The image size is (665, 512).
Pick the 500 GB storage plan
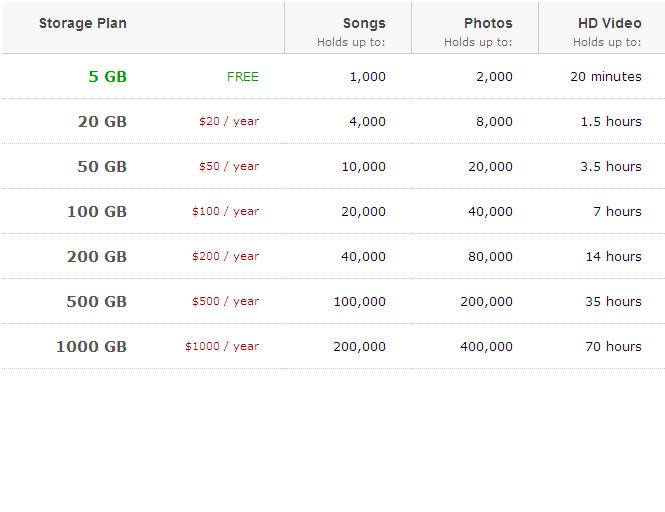pos(97,302)
